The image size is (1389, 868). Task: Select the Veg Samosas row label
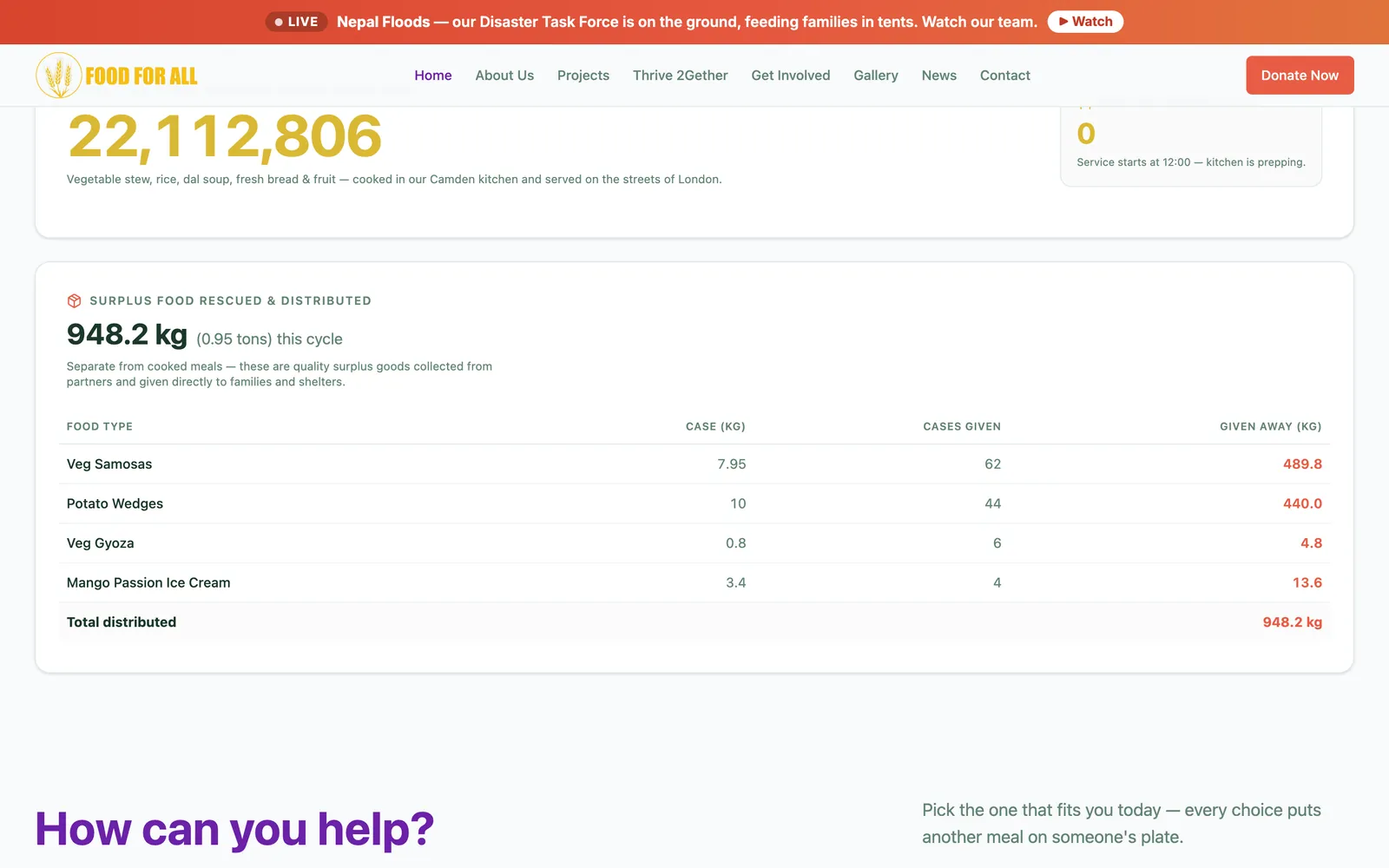109,464
